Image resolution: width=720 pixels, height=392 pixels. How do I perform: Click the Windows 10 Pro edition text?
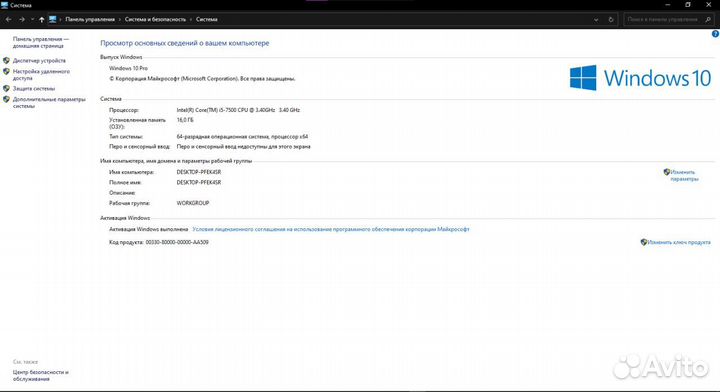tap(129, 68)
